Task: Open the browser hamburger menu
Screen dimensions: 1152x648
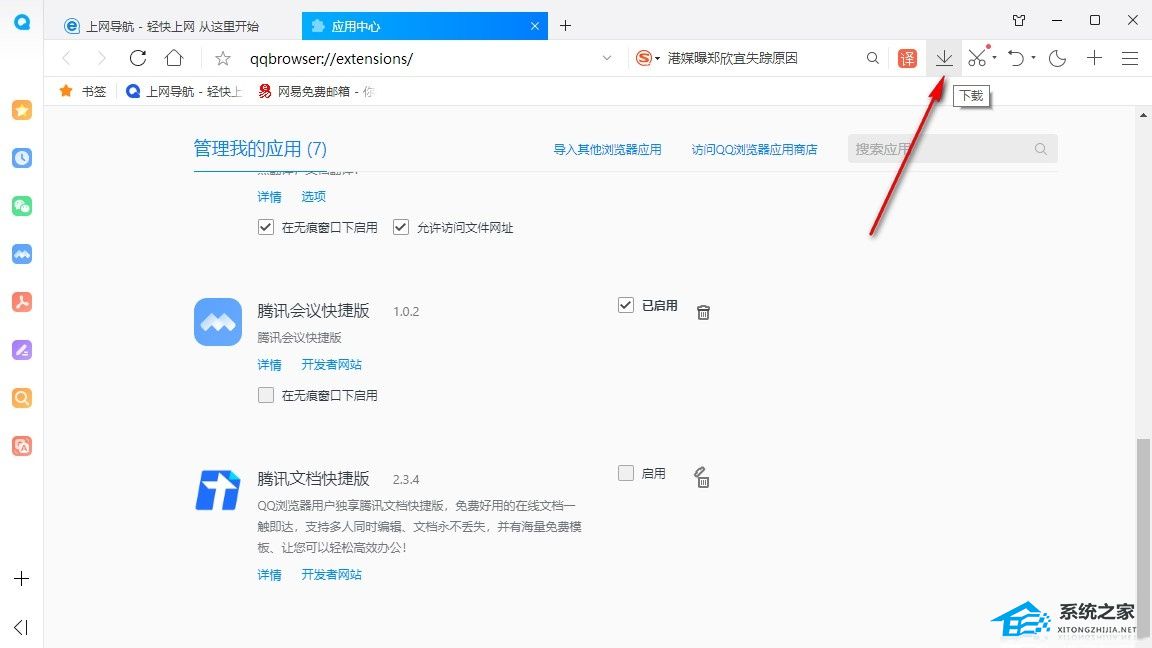Action: pyautogui.click(x=1130, y=58)
